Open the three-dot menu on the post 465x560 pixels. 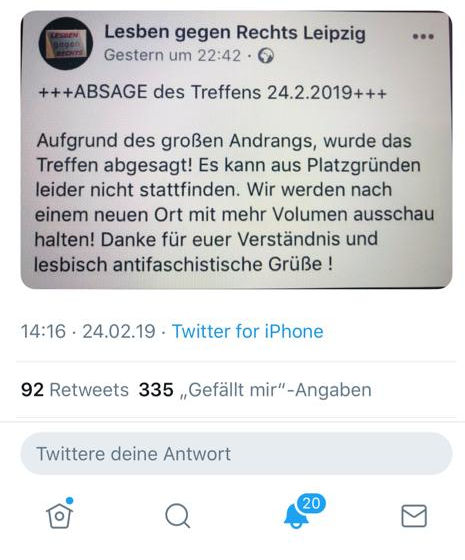[x=423, y=36]
